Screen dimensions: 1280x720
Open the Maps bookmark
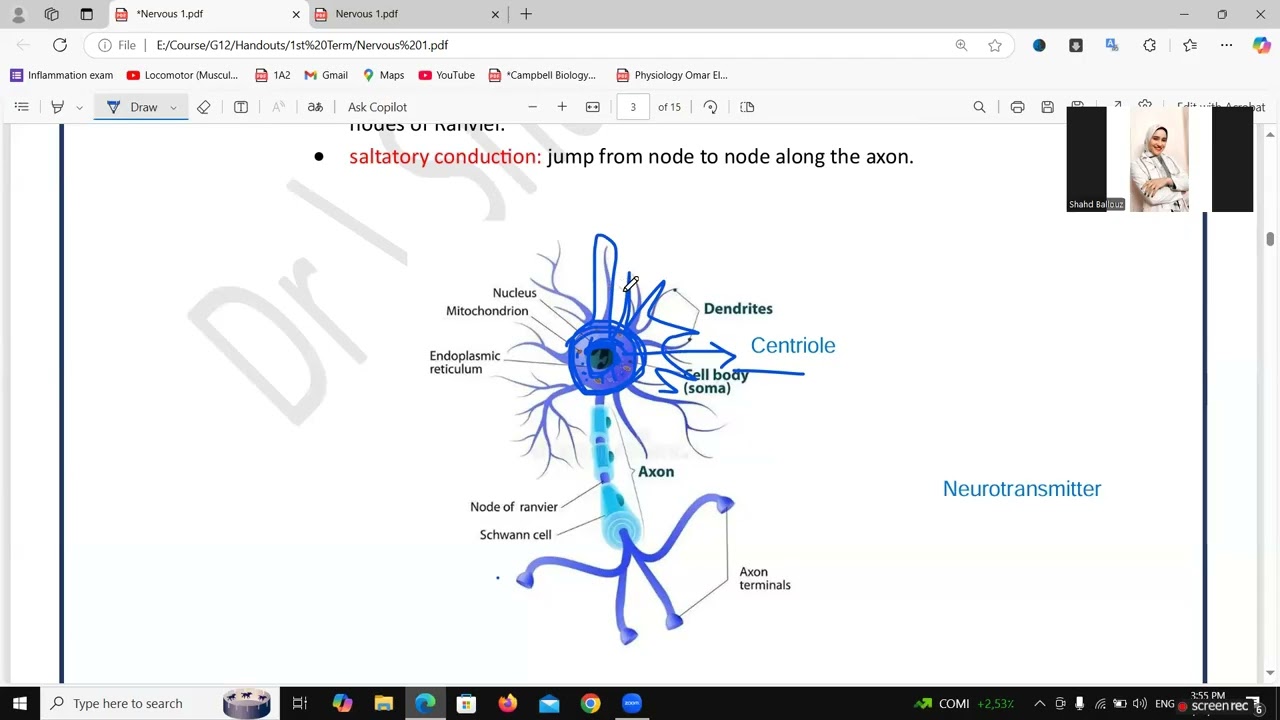pyautogui.click(x=383, y=75)
